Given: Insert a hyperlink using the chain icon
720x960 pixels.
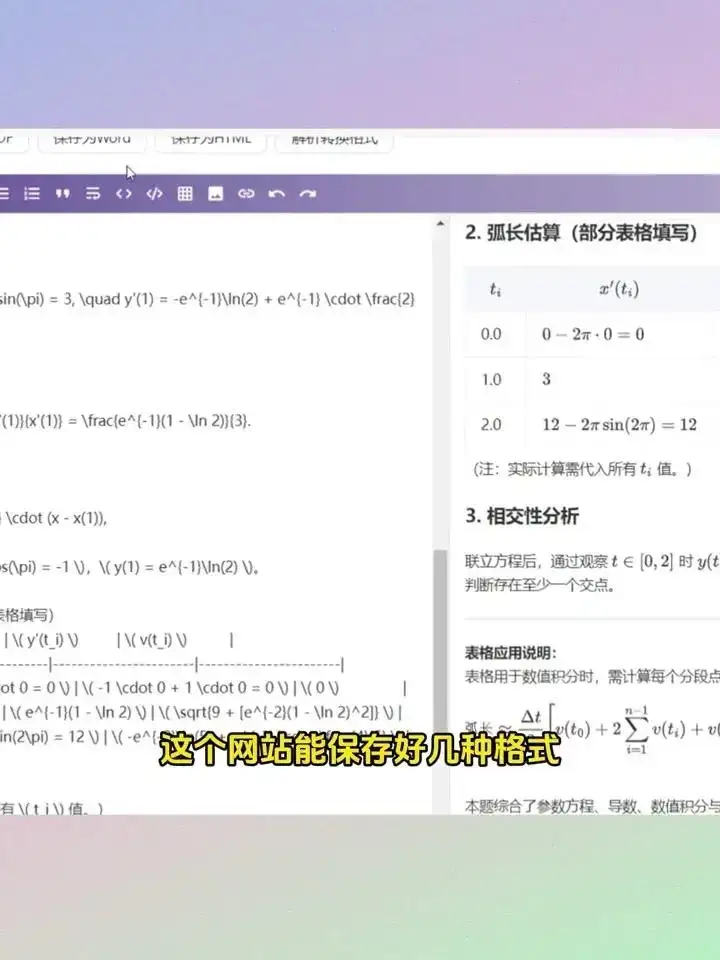Looking at the screenshot, I should tap(246, 194).
